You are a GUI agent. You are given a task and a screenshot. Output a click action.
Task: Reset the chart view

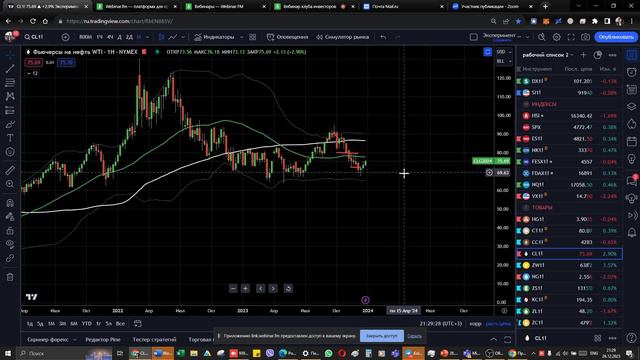288,289
